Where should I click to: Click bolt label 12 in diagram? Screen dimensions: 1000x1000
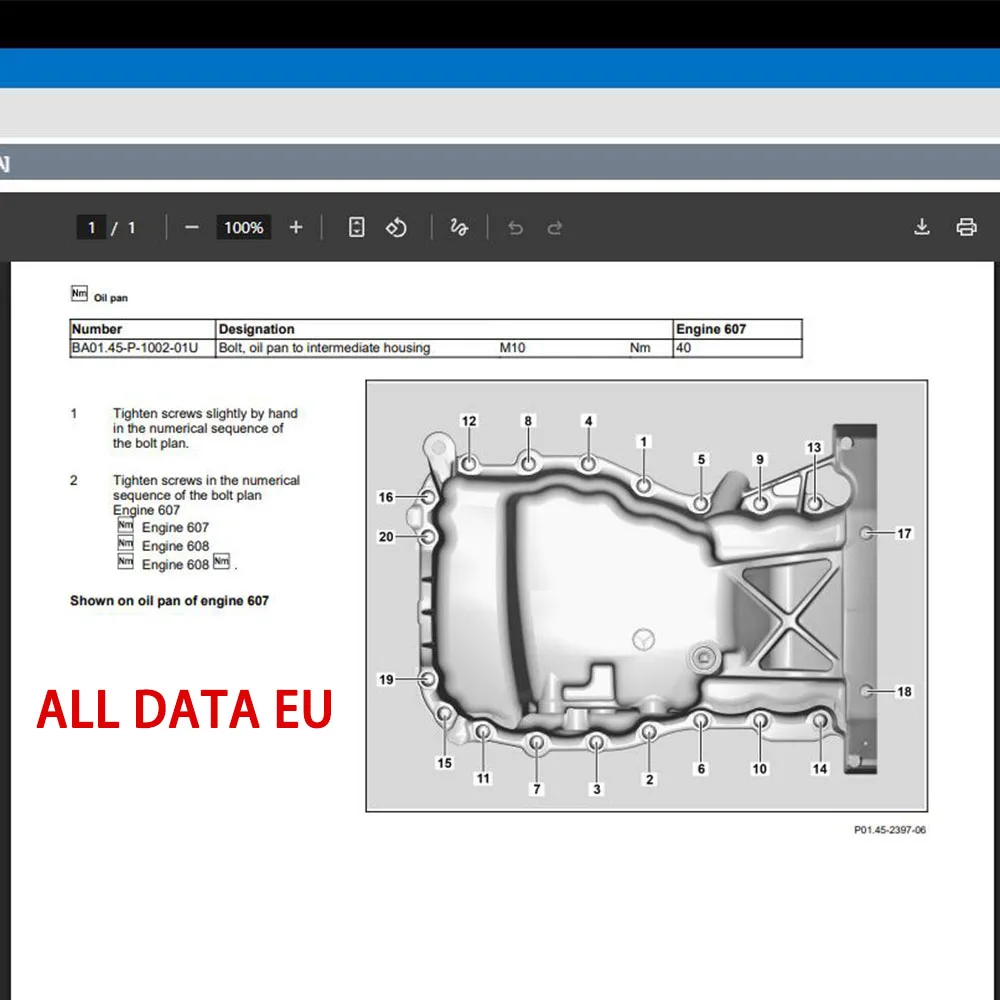[469, 422]
